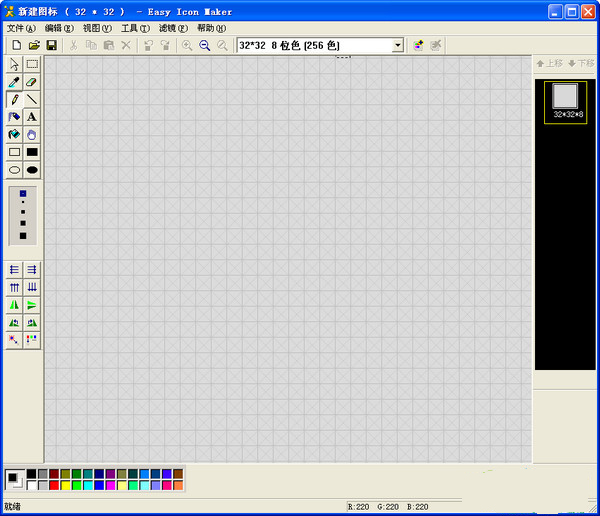Image resolution: width=600 pixels, height=516 pixels.
Task: Shift image left with left-arrows icon
Action: 15,270
